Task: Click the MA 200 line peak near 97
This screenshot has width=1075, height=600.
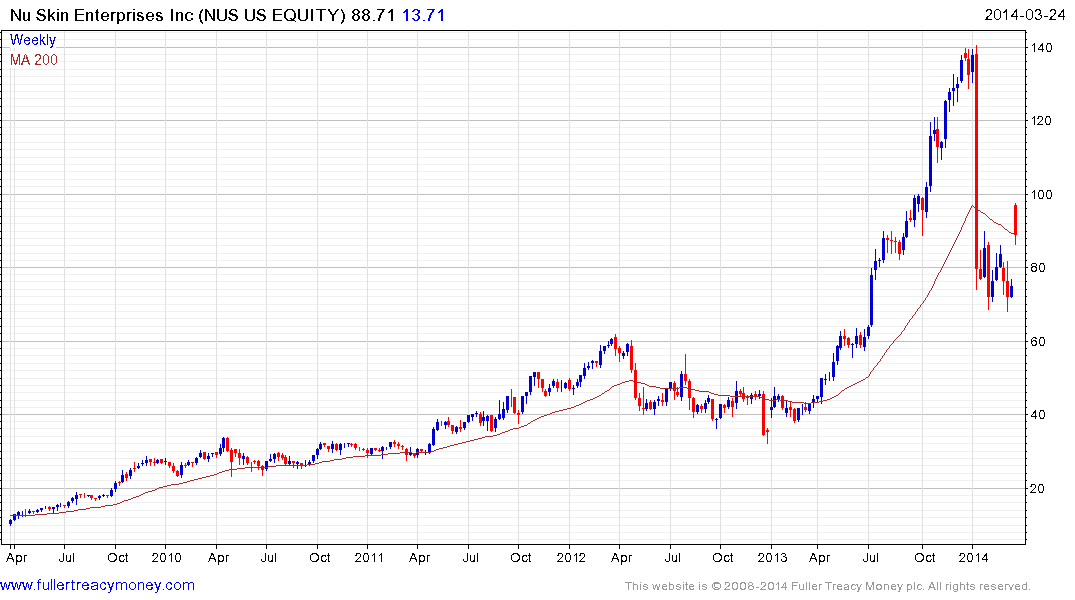Action: (972, 206)
